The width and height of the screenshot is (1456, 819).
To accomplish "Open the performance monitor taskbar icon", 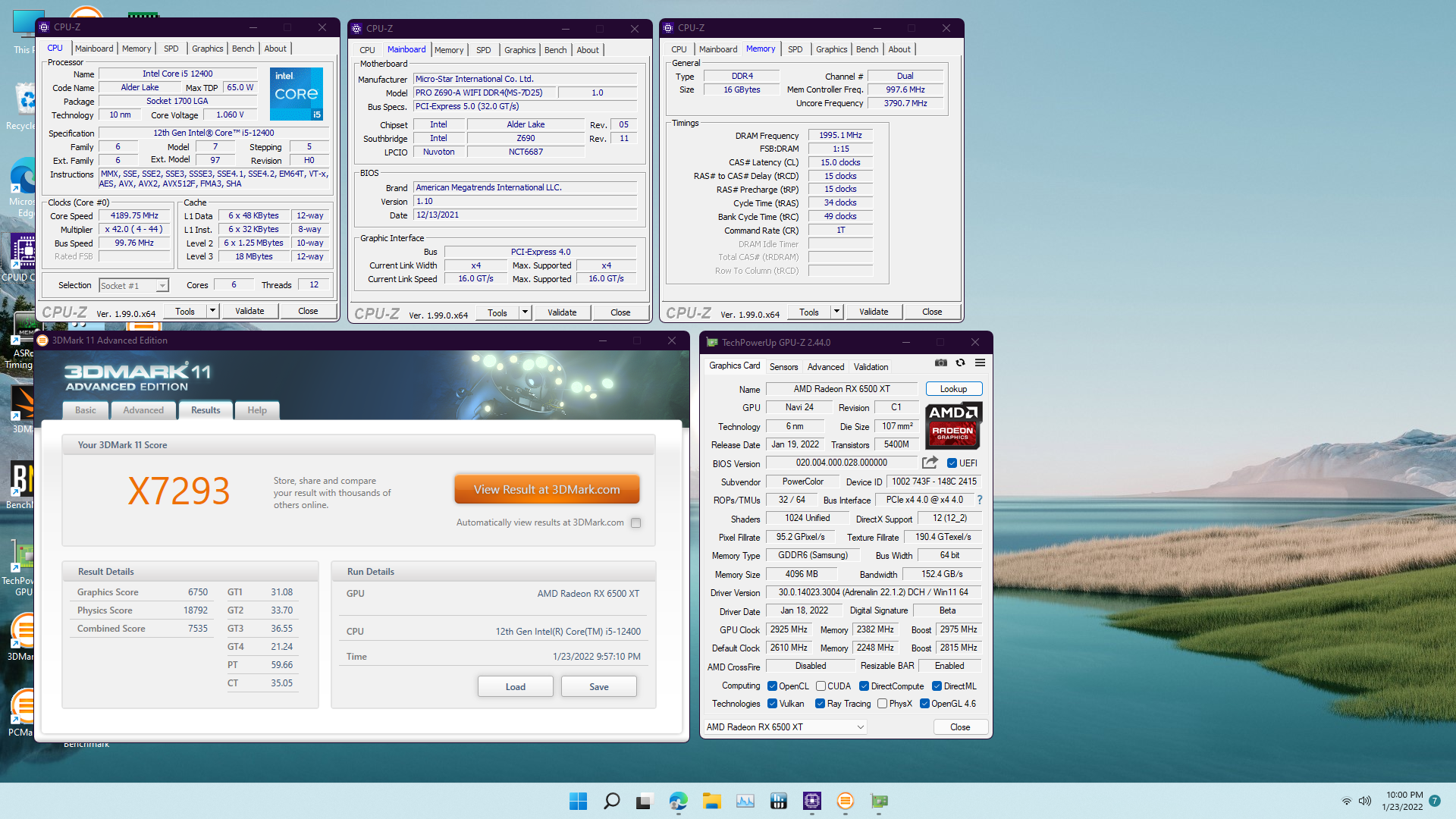I will tap(745, 801).
